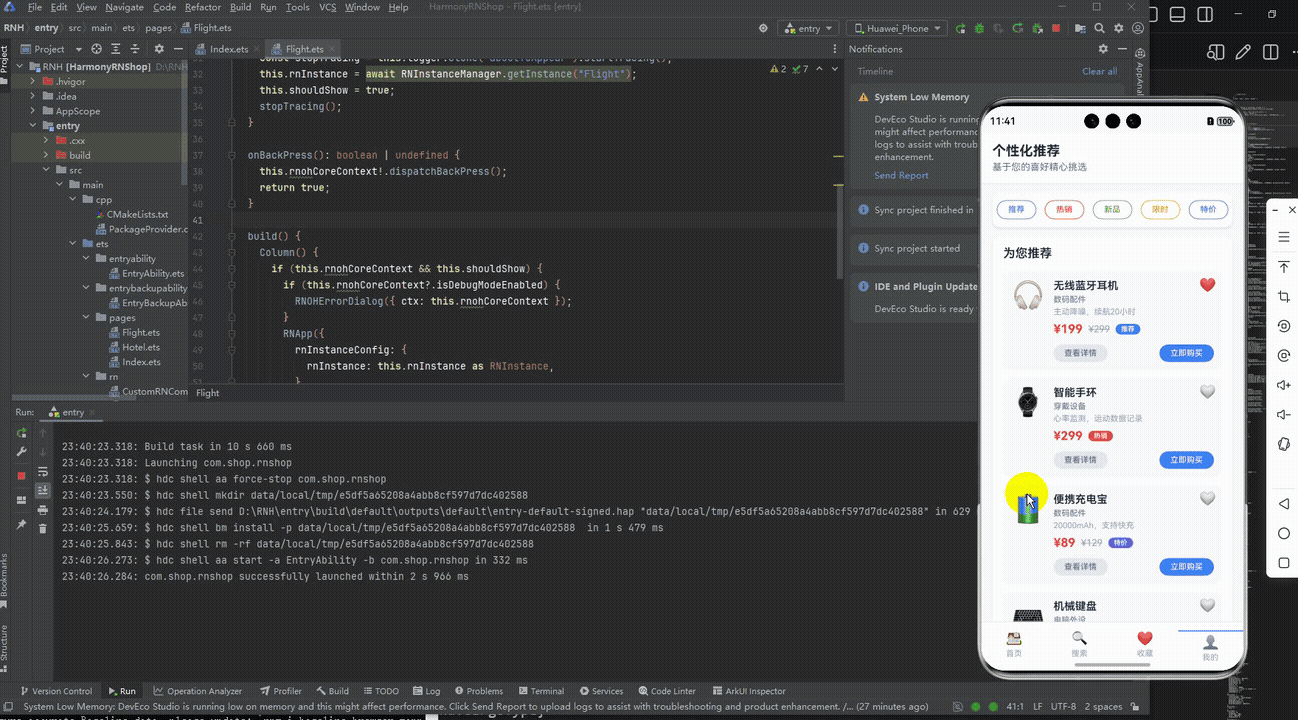The width and height of the screenshot is (1298, 720).
Task: Start debugging with the green bug icon
Action: coord(979,29)
